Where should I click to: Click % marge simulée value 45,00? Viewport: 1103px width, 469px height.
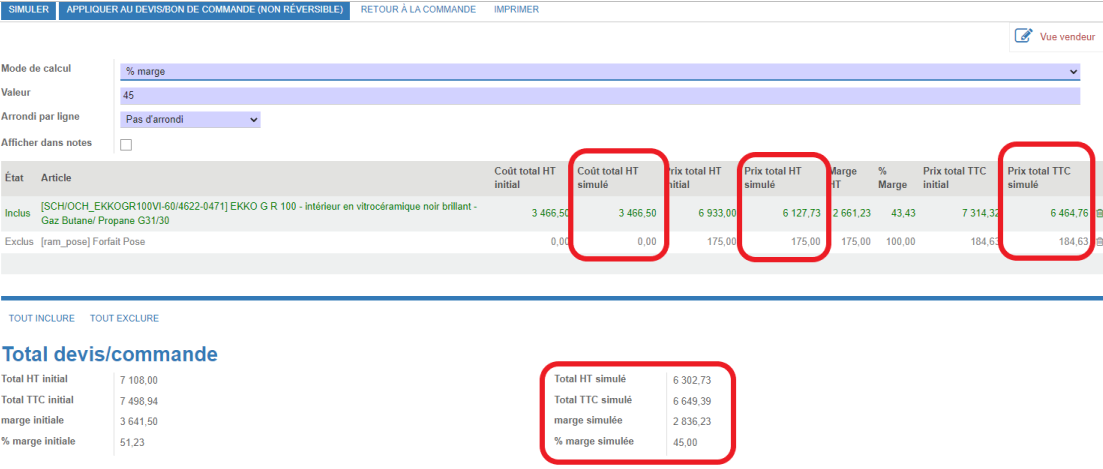coord(684,442)
